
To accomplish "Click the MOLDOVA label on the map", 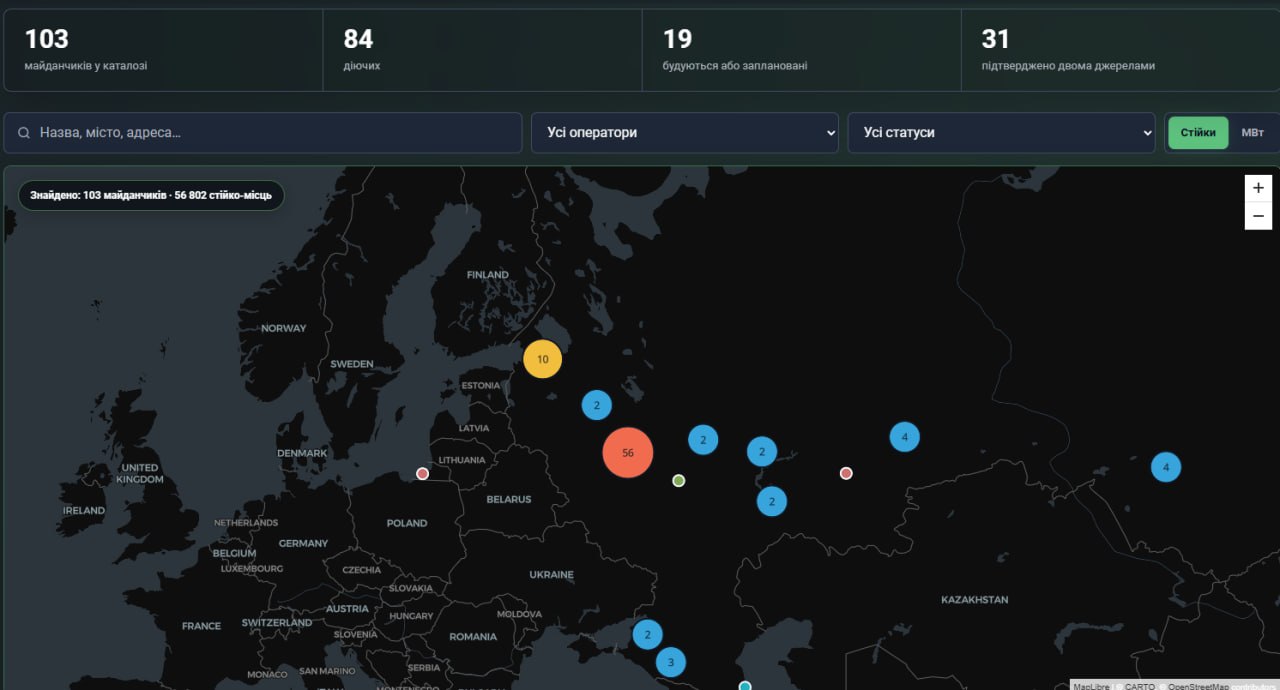I will (x=519, y=614).
